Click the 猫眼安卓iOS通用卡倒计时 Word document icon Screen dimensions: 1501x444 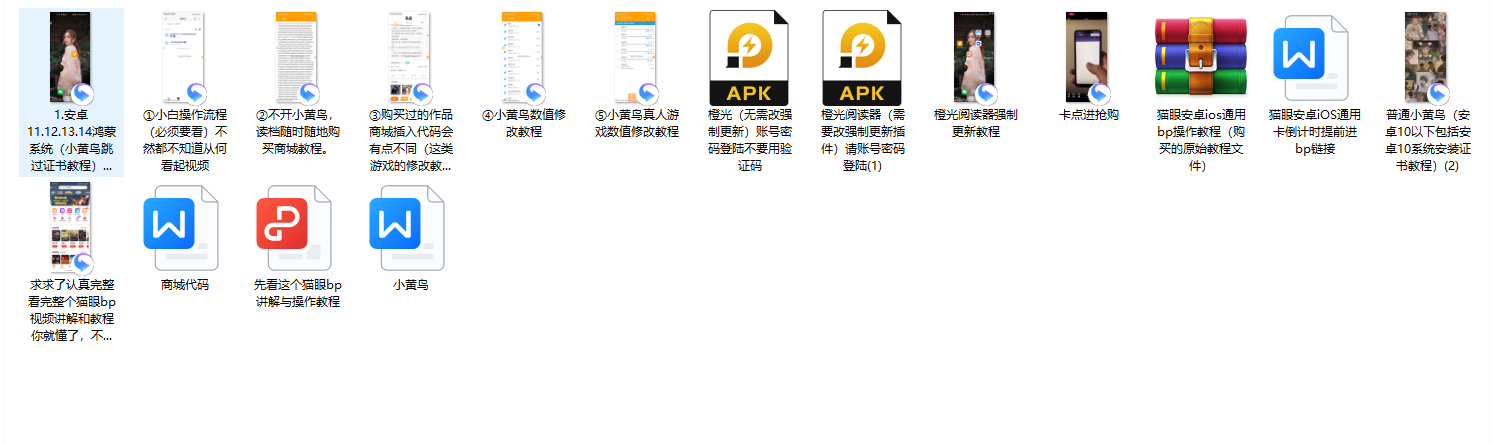click(x=1314, y=57)
